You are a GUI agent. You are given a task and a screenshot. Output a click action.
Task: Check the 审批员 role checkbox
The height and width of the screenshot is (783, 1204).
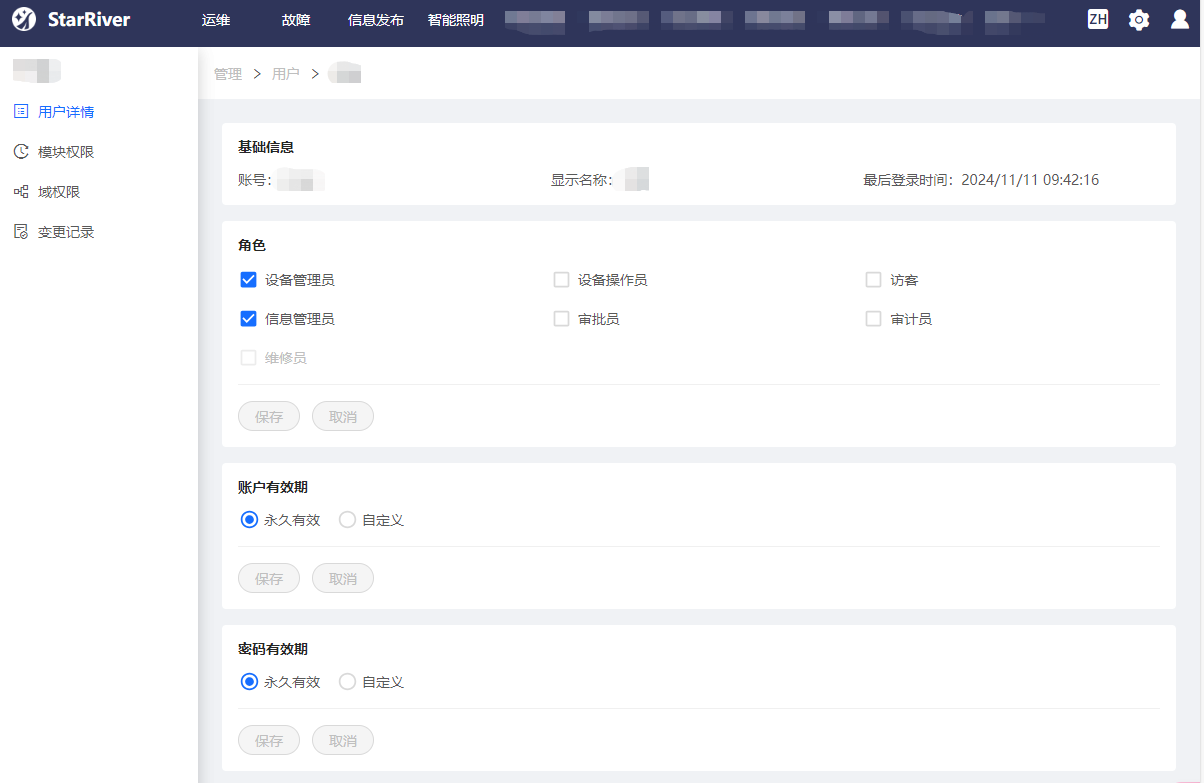pos(561,319)
